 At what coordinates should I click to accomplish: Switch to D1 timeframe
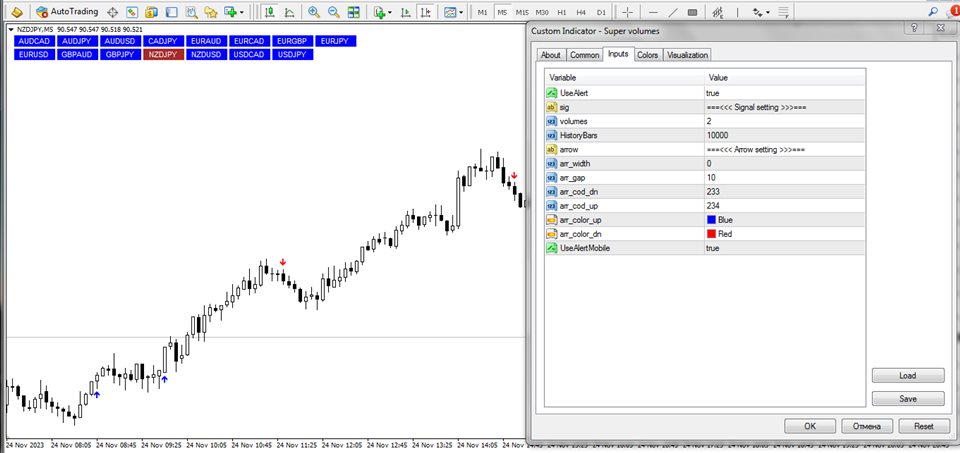point(601,12)
